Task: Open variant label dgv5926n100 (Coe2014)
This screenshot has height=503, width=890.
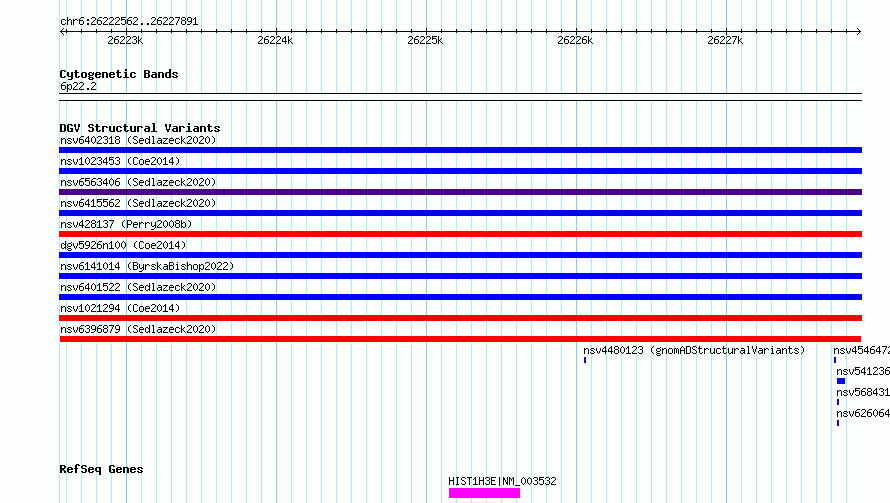Action: [123, 245]
